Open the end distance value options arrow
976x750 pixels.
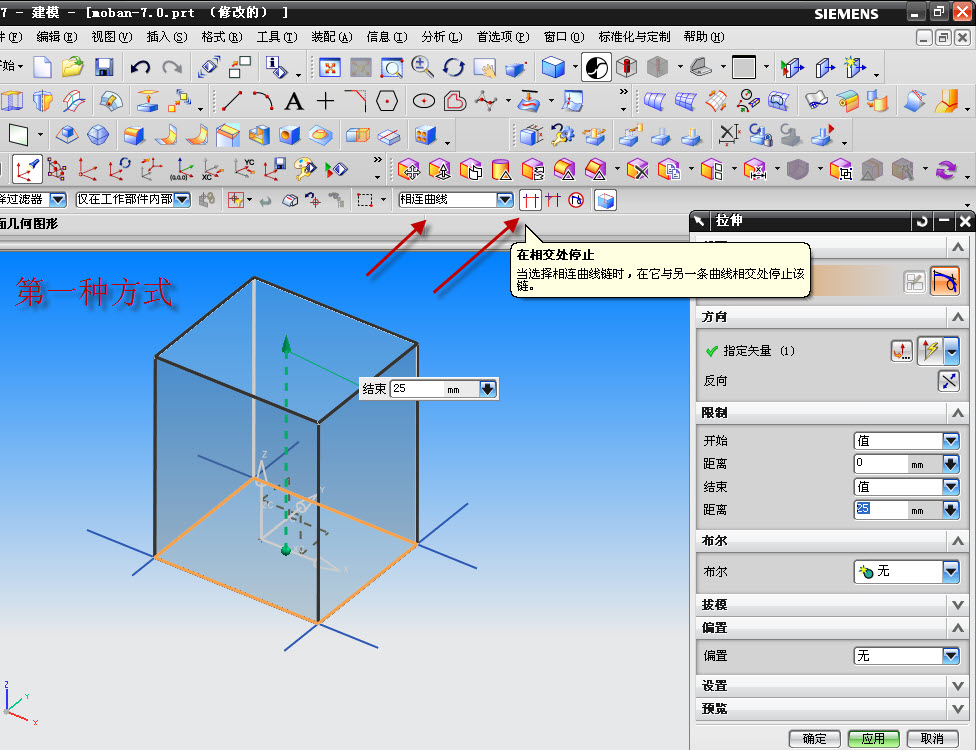pos(950,510)
